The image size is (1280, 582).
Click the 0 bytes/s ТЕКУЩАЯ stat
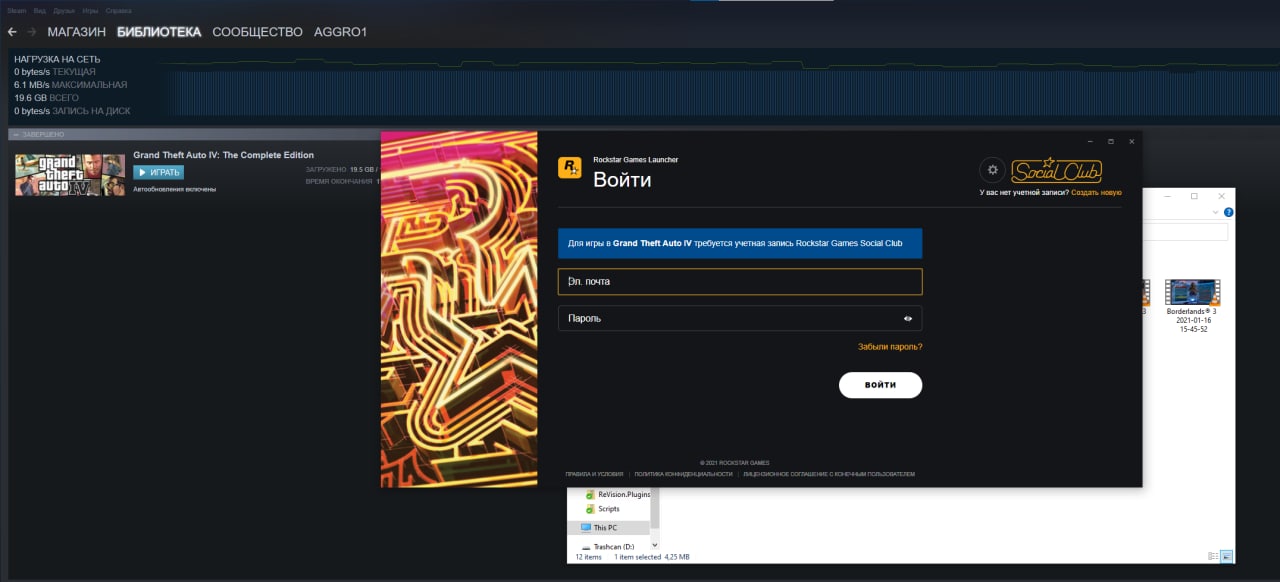[55, 72]
